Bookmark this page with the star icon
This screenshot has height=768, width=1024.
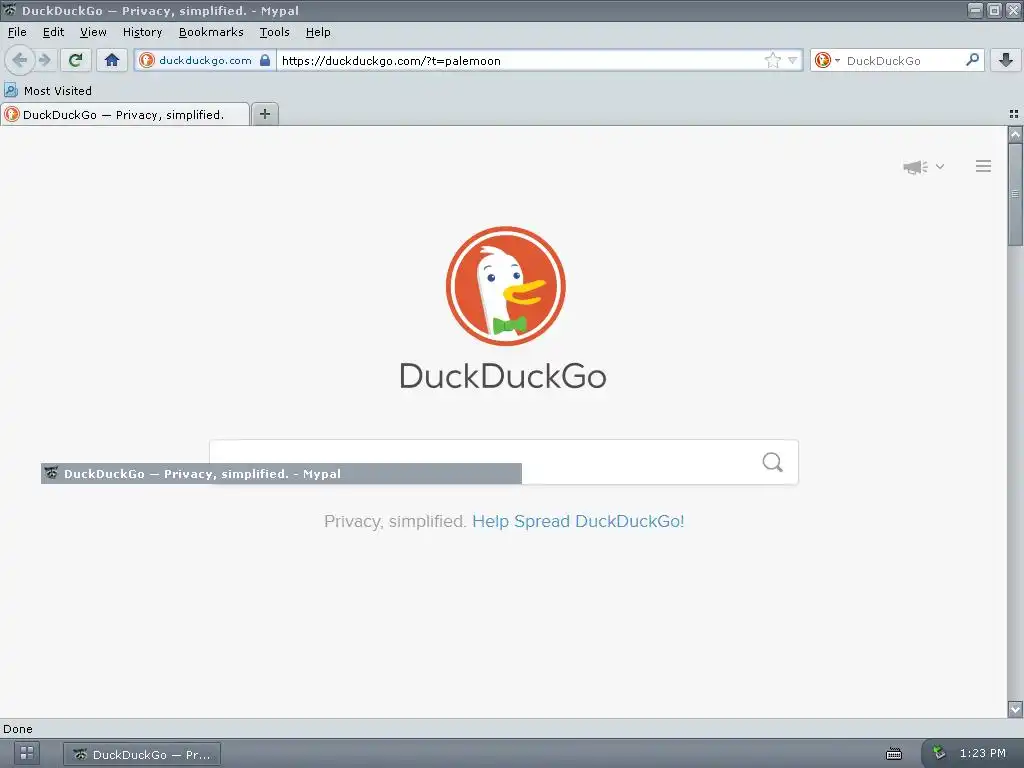773,60
